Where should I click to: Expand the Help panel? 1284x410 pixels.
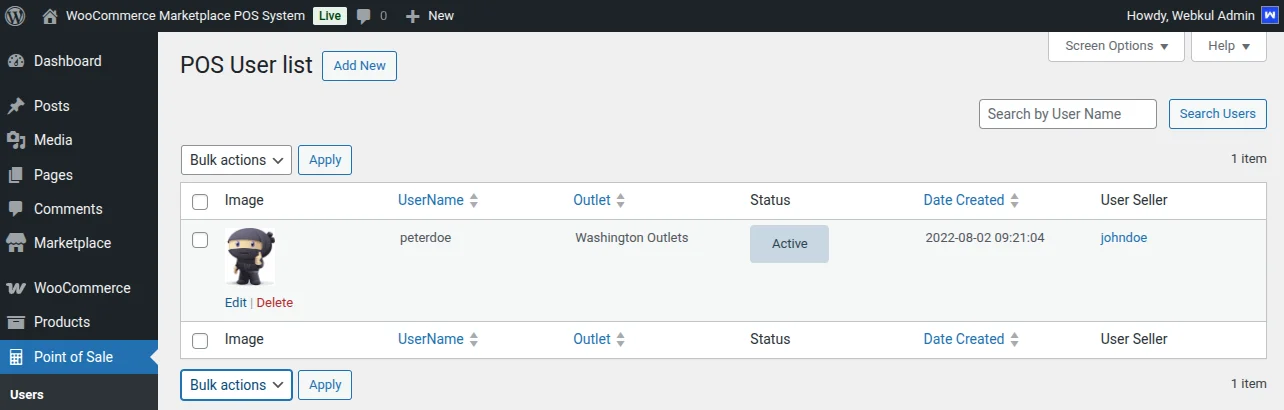pyautogui.click(x=1229, y=46)
